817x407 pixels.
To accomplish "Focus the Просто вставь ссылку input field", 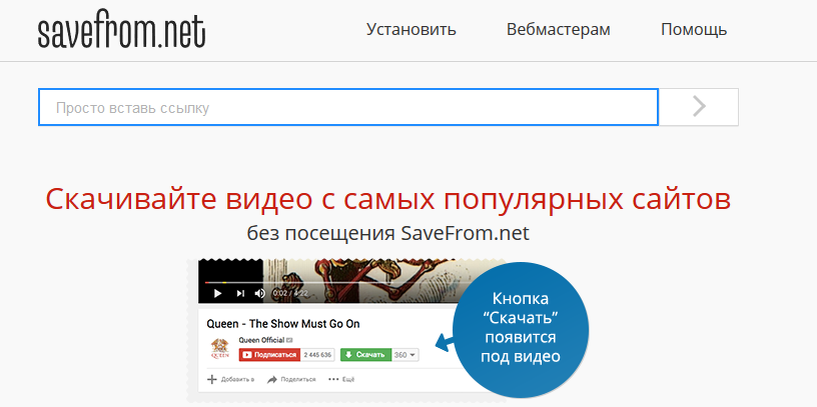I will pyautogui.click(x=348, y=107).
